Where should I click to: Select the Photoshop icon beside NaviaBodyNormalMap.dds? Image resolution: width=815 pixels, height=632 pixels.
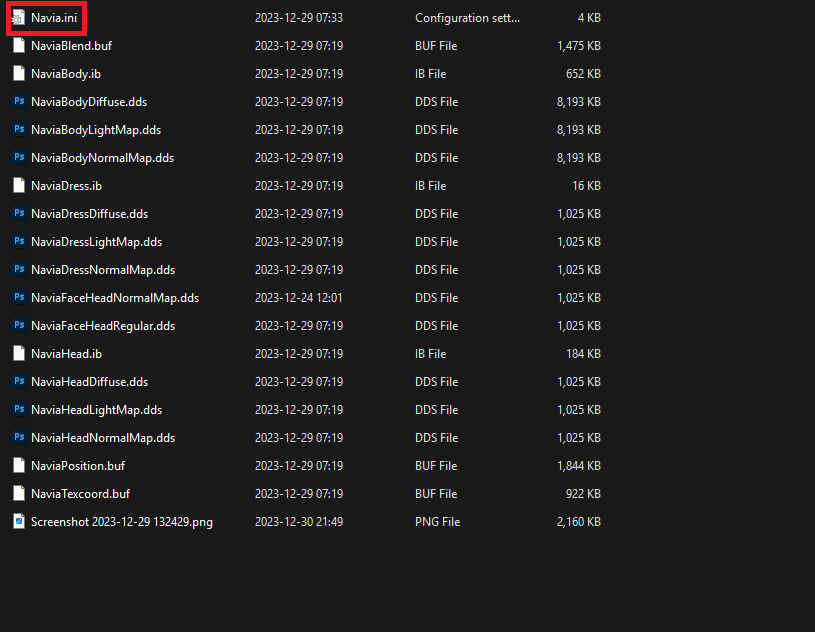click(x=19, y=157)
